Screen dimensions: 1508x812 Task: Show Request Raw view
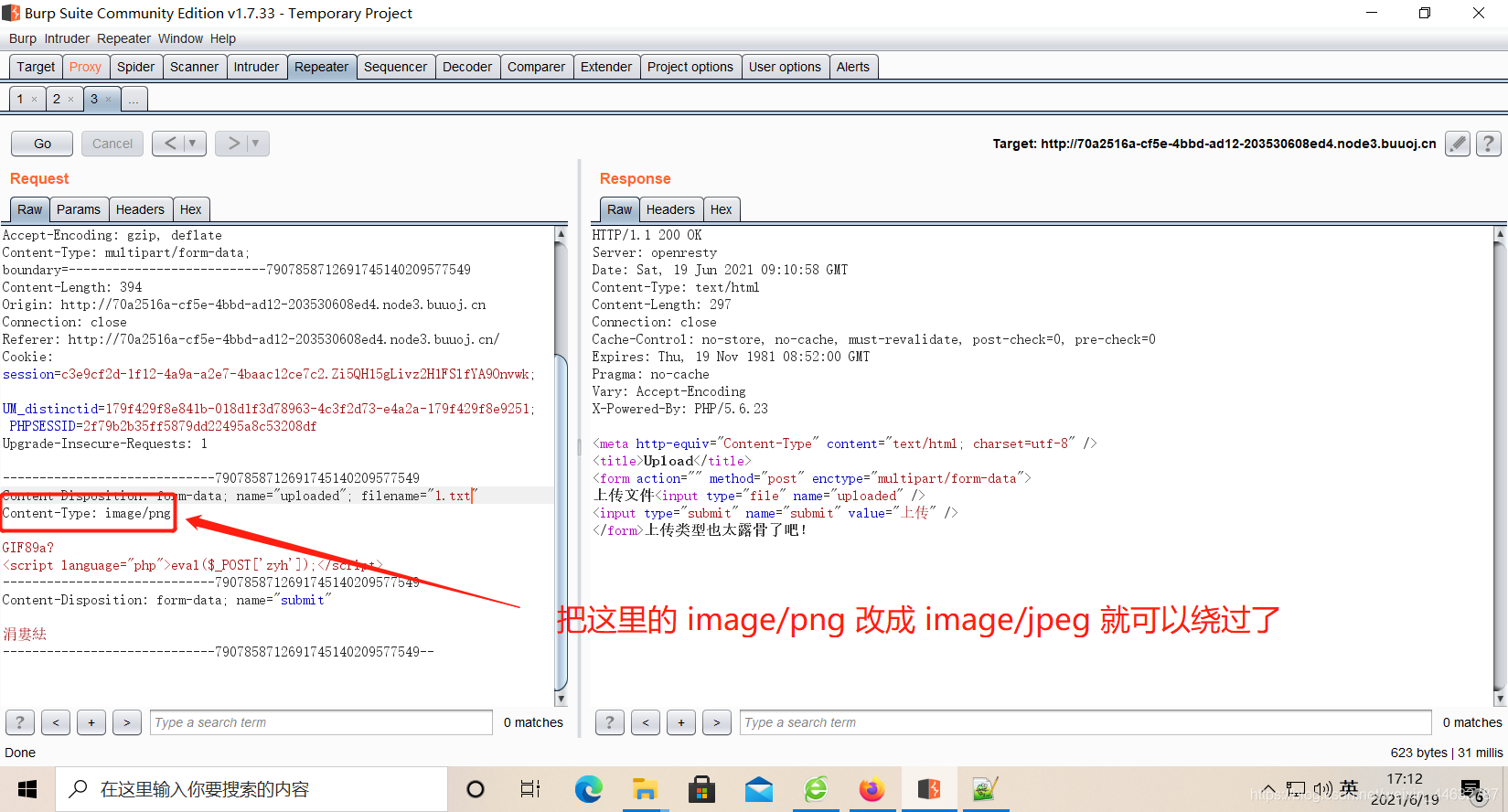click(x=29, y=209)
